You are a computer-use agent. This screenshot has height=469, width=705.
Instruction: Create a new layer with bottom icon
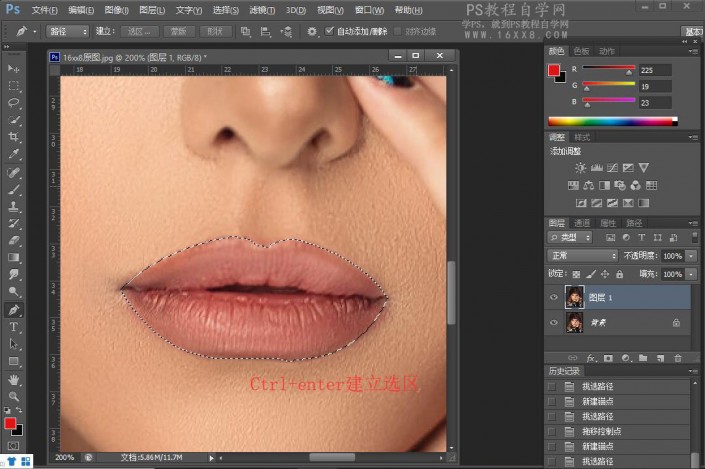(660, 358)
